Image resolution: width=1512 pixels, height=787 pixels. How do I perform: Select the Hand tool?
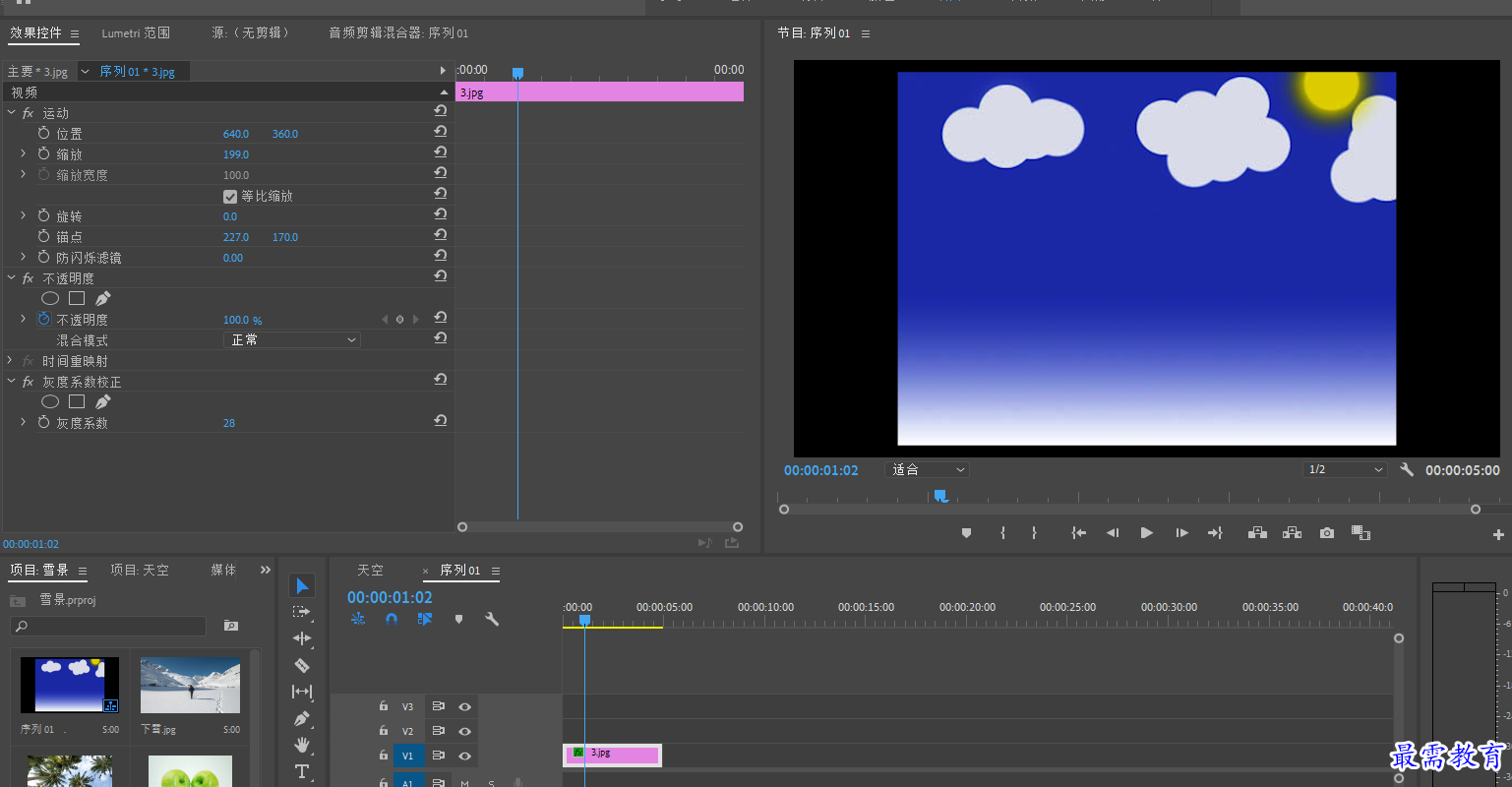pyautogui.click(x=302, y=745)
